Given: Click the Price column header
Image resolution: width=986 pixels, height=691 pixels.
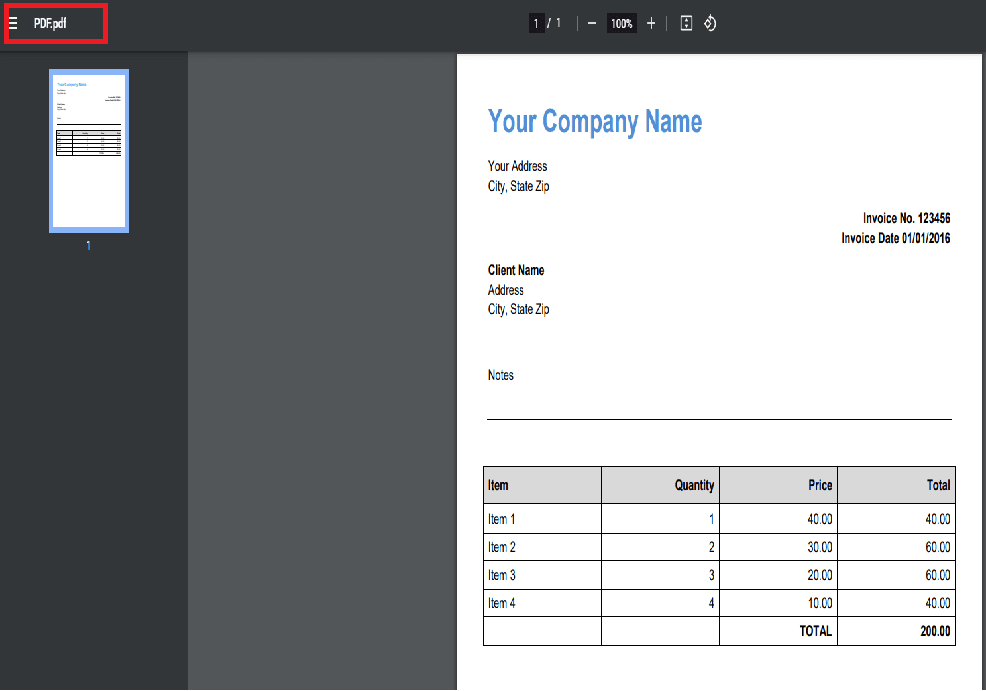Looking at the screenshot, I should pos(820,485).
